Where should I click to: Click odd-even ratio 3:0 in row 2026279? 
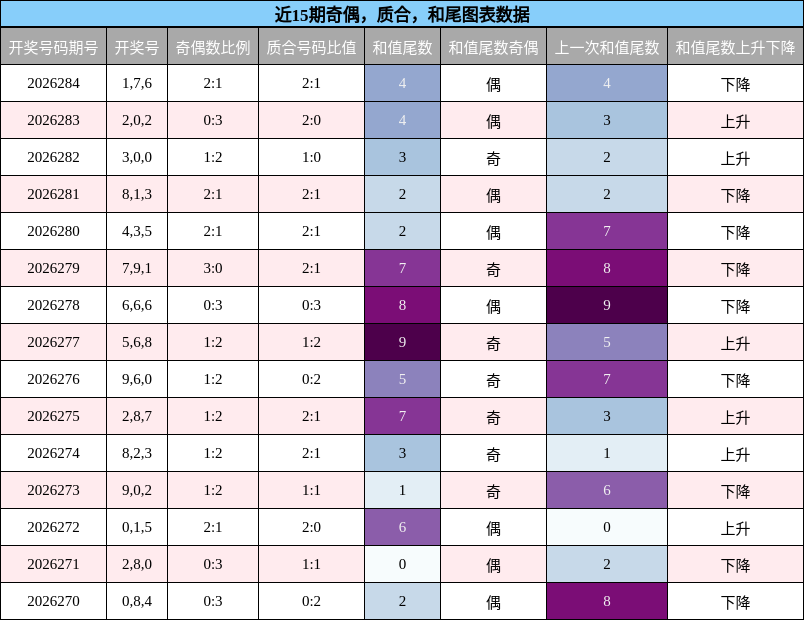(x=213, y=268)
